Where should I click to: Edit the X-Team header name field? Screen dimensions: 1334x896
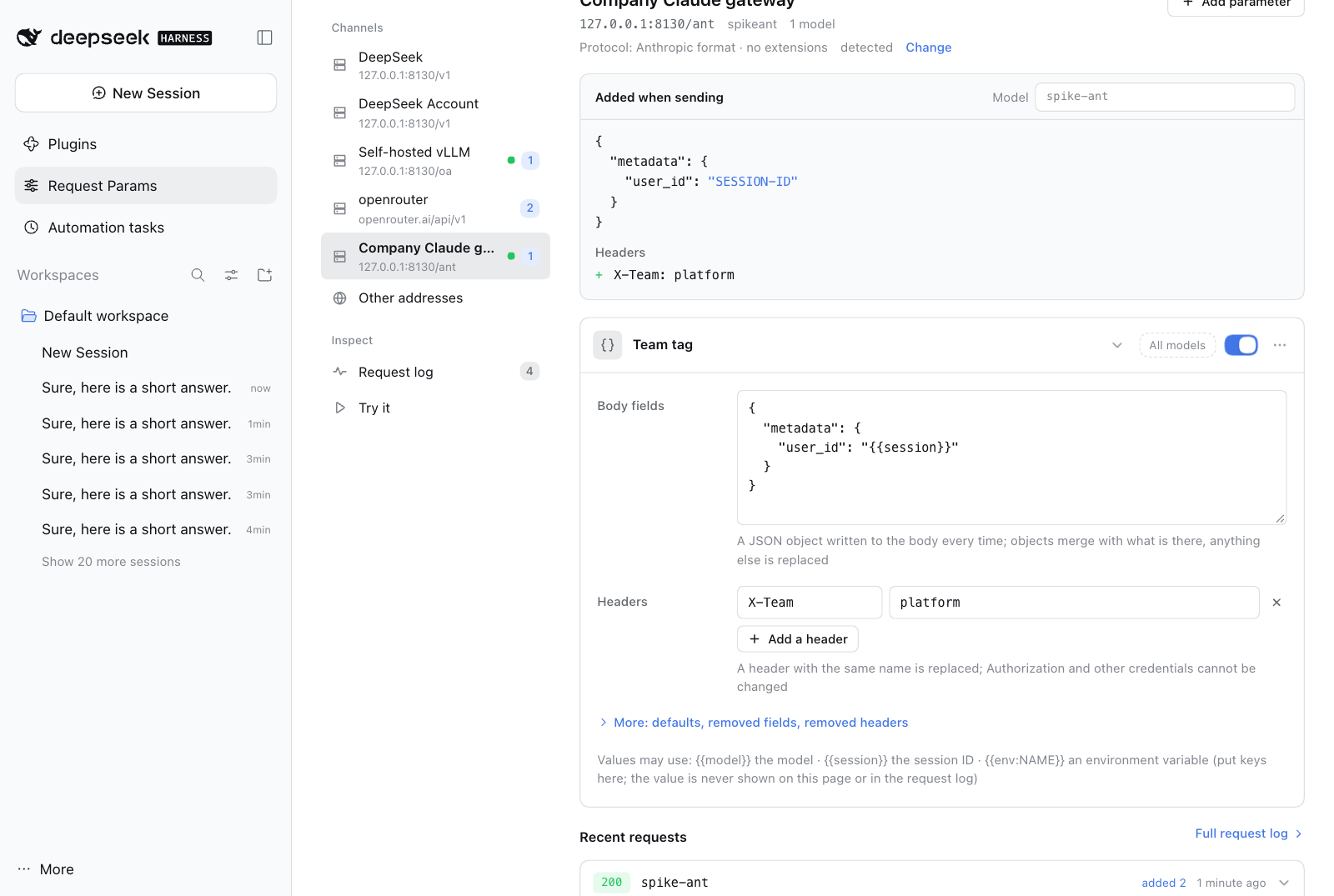810,603
